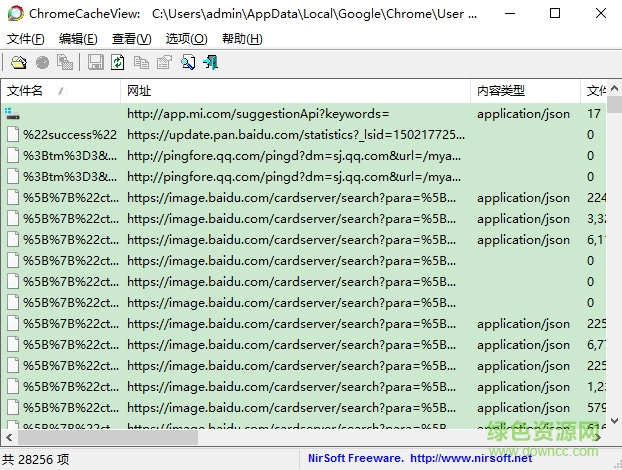This screenshot has width=622, height=470.
Task: Click the Copy toolbar icon
Action: [141, 63]
